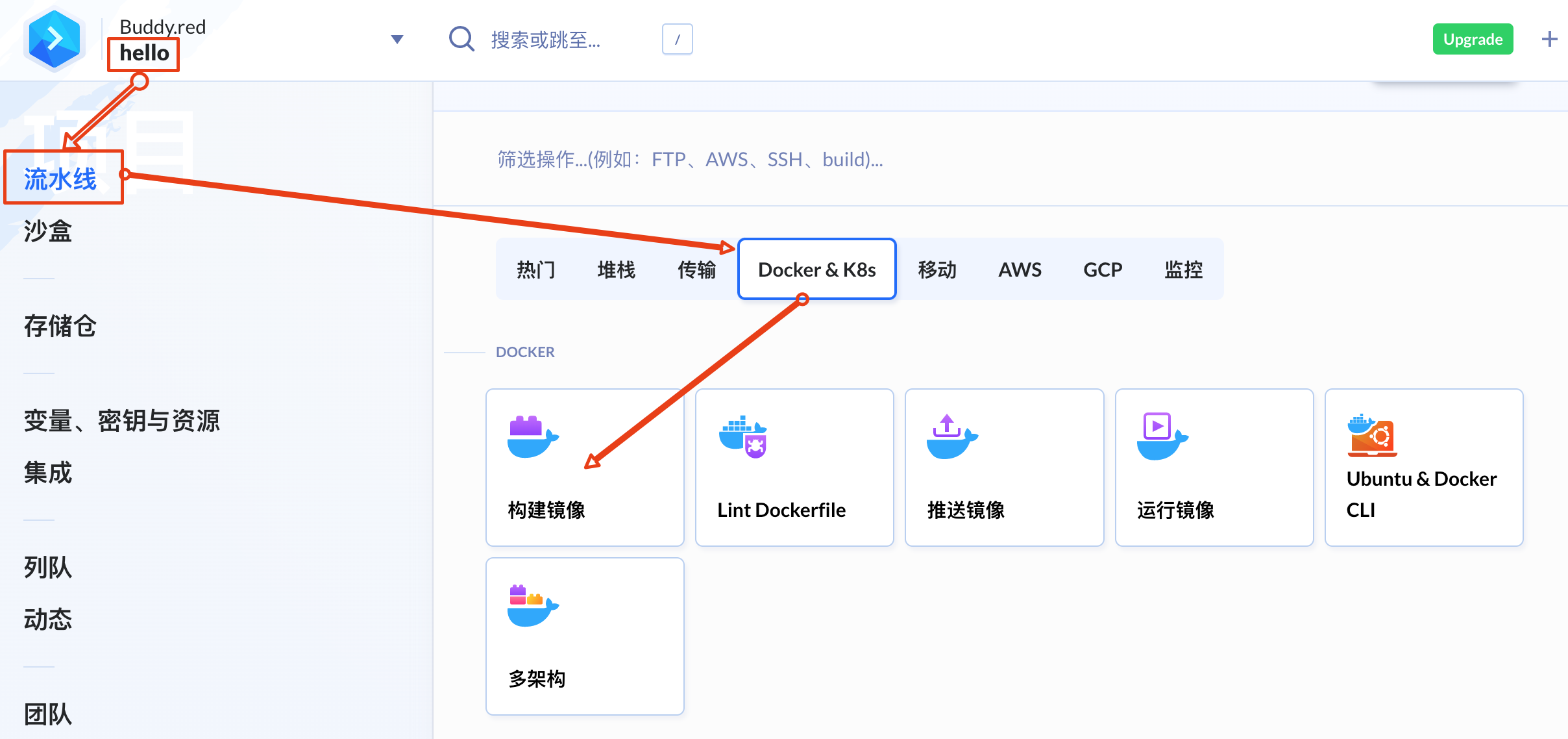Viewport: 1568px width, 739px height.
Task: Click the Buddy logo icon
Action: [x=55, y=39]
